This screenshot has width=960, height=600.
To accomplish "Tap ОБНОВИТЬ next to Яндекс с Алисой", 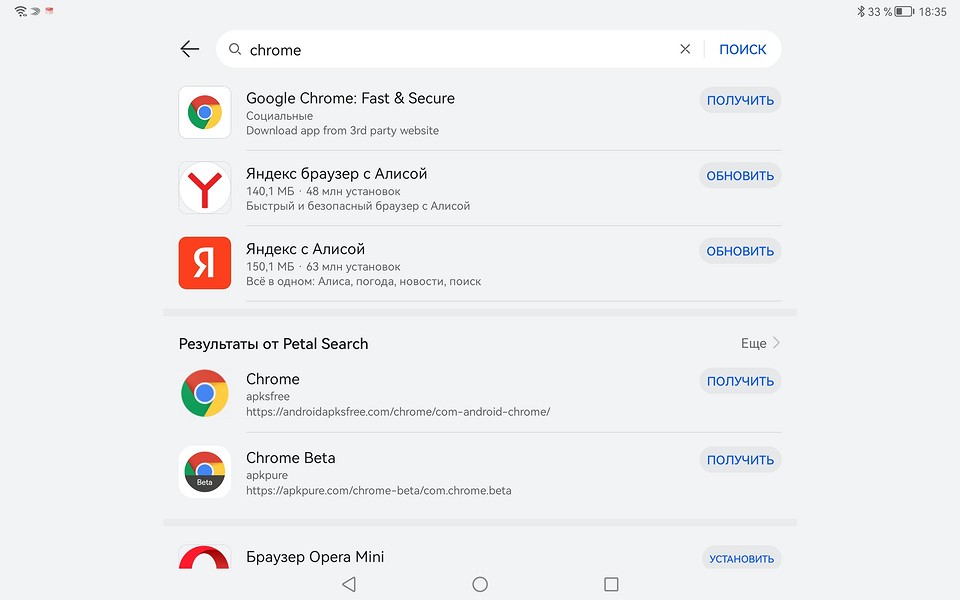I will pyautogui.click(x=739, y=251).
